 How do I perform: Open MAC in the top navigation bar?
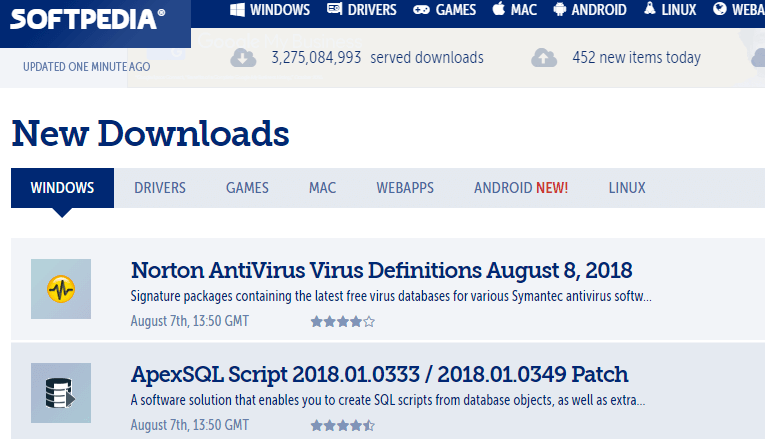[523, 10]
